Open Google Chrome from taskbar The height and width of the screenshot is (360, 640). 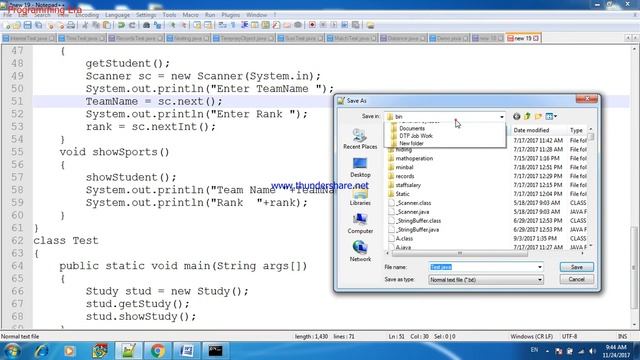coord(158,351)
